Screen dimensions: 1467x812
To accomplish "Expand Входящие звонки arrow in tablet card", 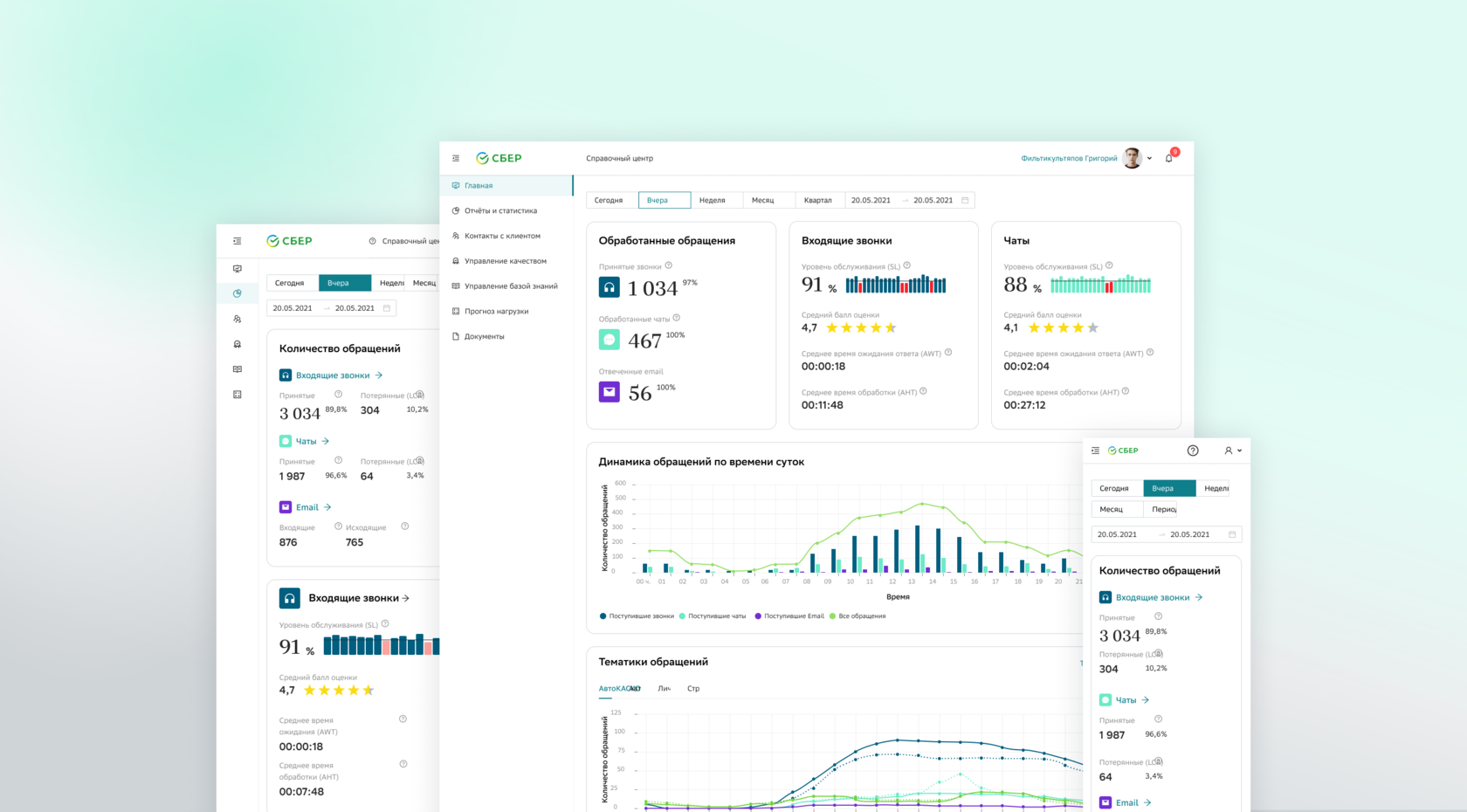I will 405,598.
